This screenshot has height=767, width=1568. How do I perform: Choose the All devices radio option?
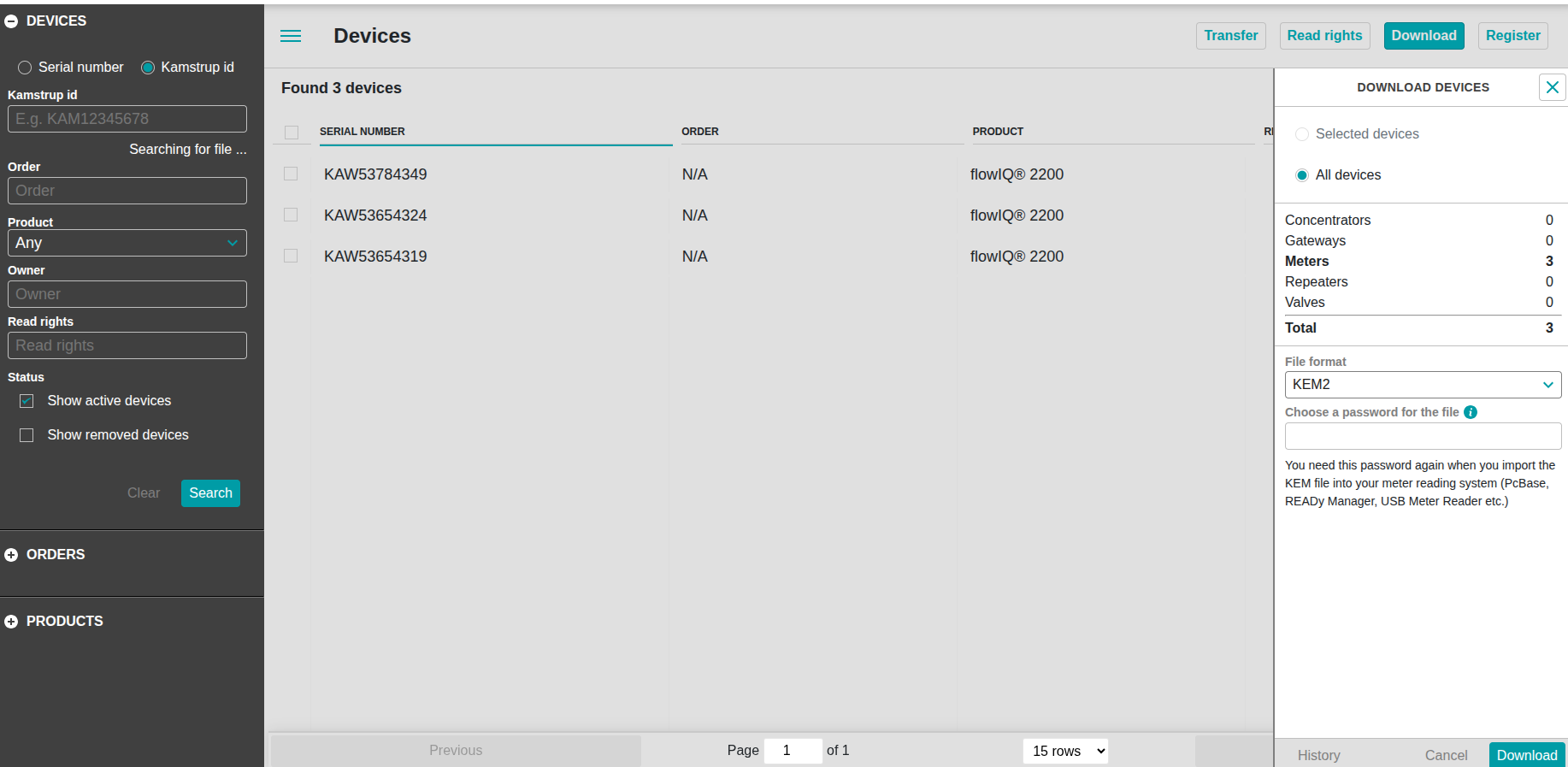tap(1302, 175)
